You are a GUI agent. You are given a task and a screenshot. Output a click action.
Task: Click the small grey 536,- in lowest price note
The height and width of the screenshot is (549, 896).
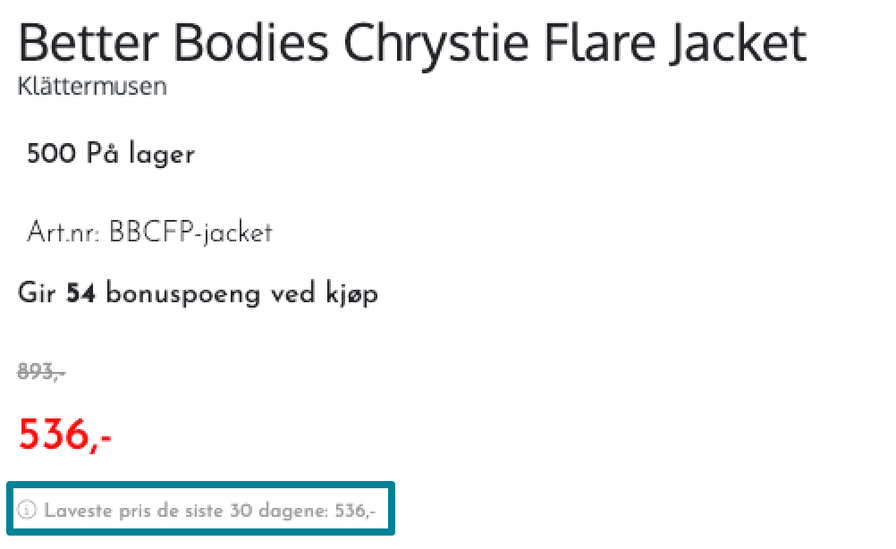tap(356, 512)
